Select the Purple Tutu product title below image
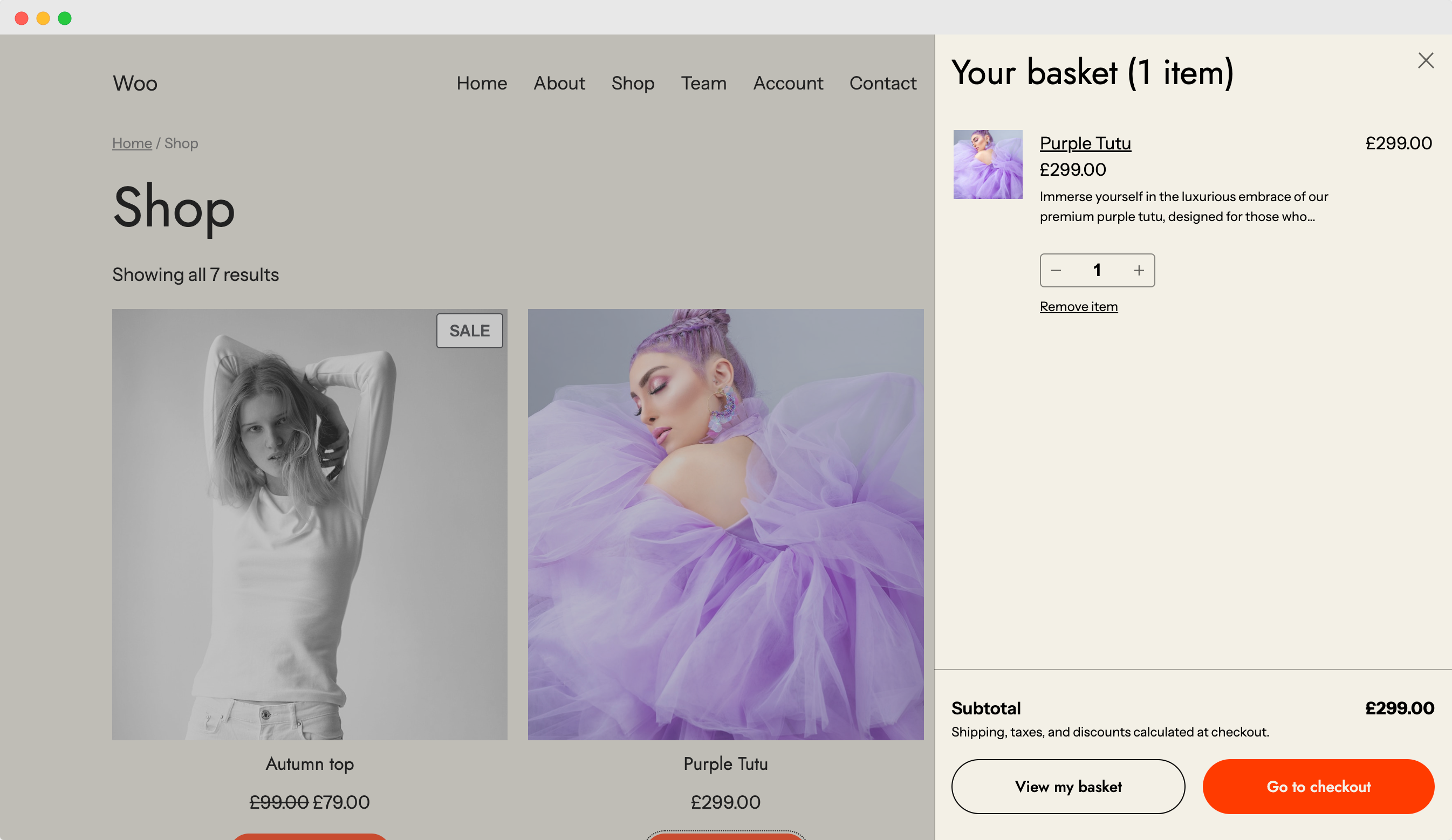 pyautogui.click(x=725, y=764)
